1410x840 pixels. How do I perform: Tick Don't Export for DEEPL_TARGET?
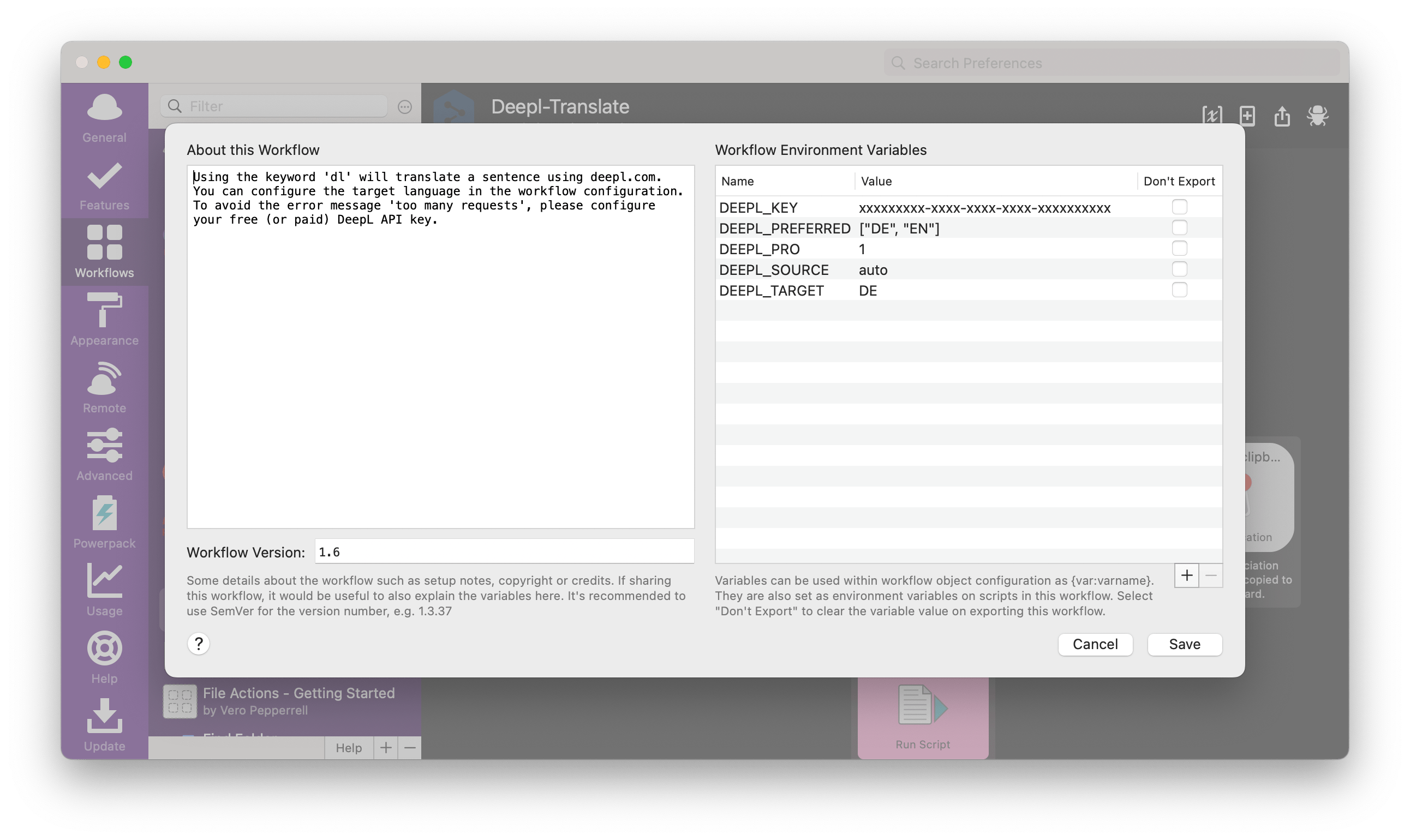point(1179,290)
